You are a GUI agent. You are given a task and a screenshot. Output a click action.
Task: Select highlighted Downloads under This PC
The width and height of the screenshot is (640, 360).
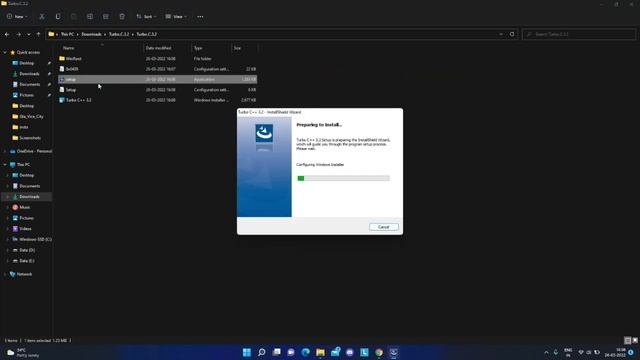point(27,197)
